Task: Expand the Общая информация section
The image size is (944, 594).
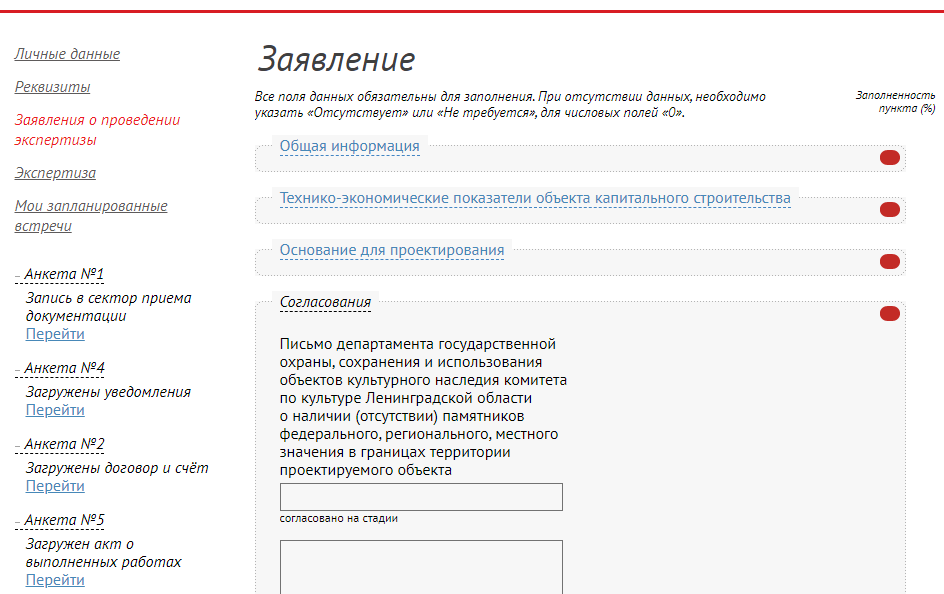Action: (350, 146)
